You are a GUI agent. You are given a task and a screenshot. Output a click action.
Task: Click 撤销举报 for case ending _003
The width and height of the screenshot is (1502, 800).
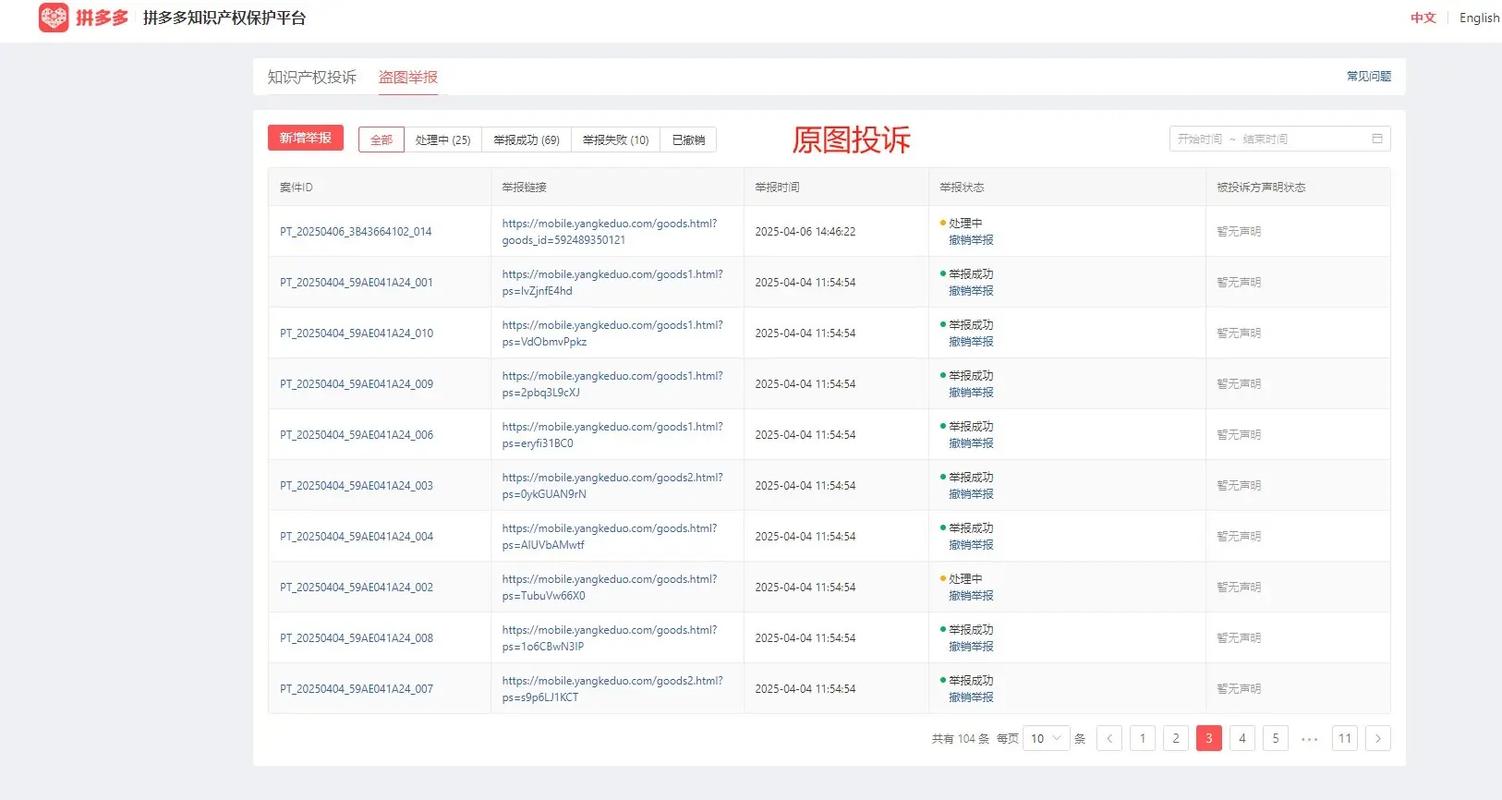coord(971,494)
